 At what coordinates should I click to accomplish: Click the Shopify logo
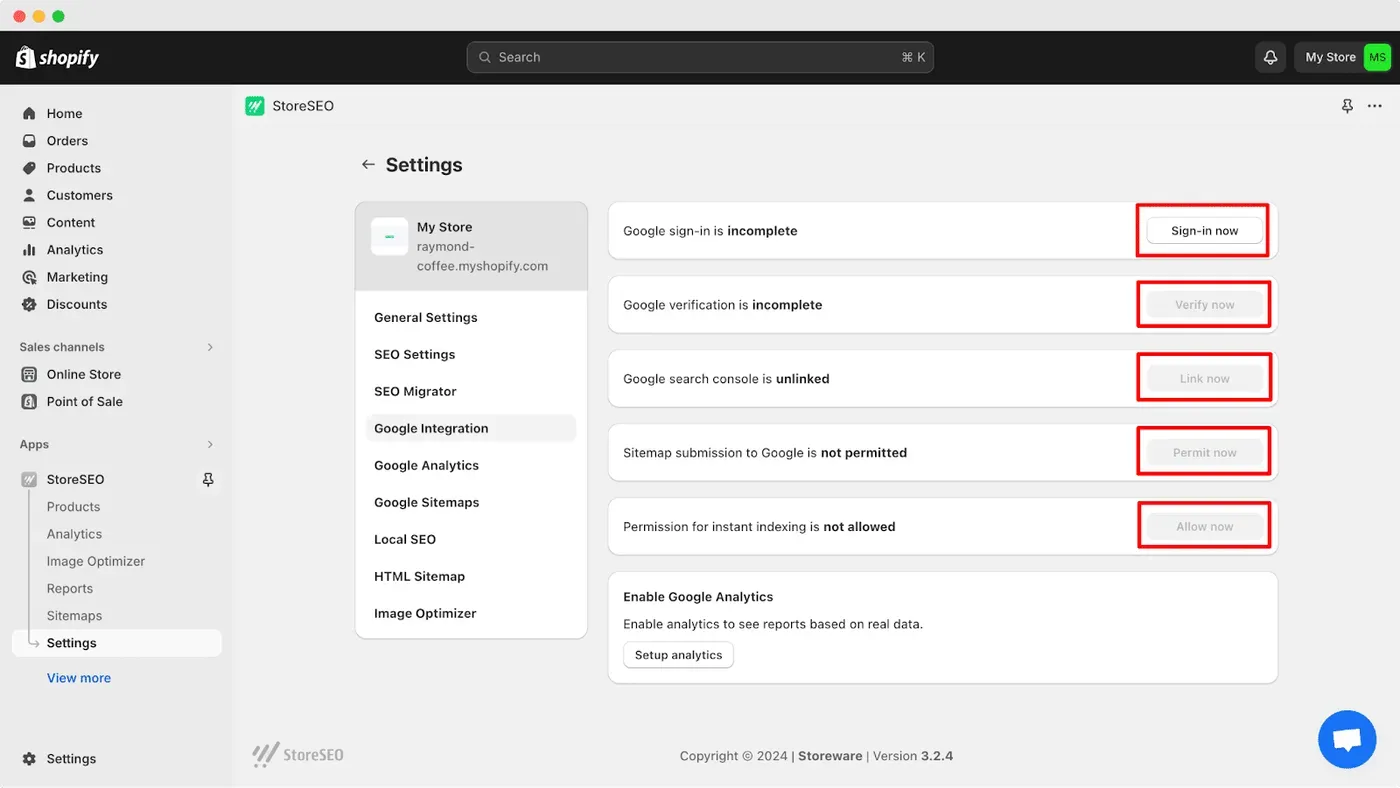pos(57,57)
